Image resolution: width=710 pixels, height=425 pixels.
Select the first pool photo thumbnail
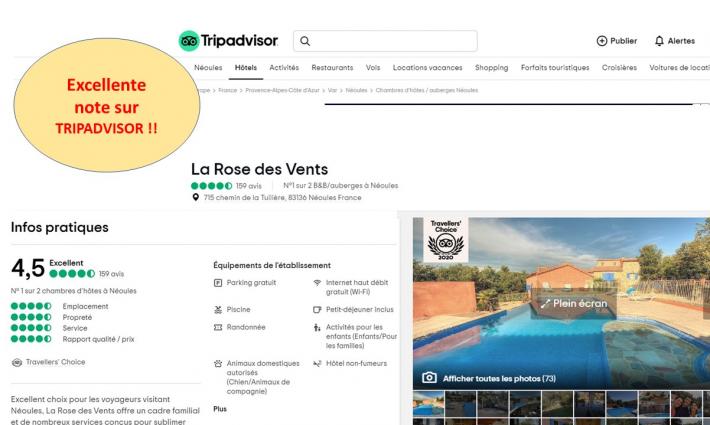428,404
